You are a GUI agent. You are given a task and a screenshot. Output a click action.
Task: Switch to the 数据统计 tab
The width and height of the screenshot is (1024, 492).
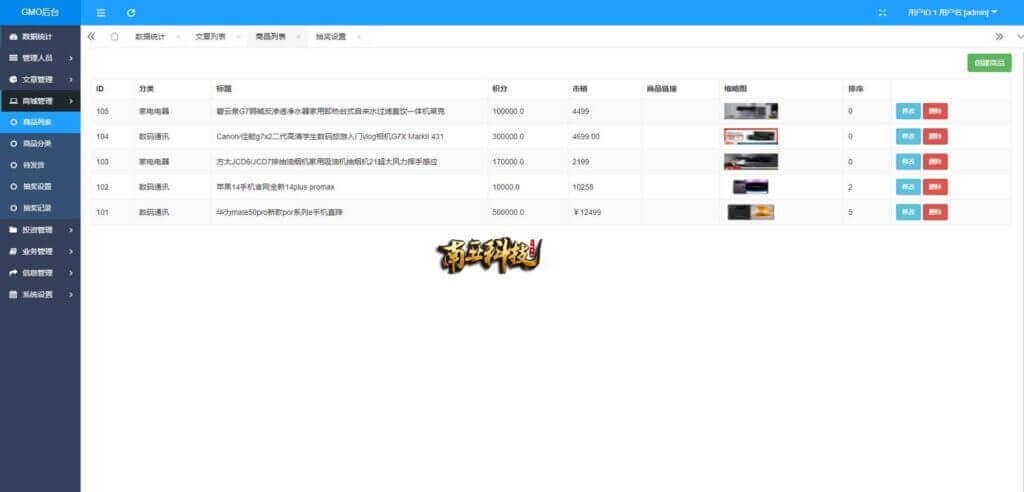[x=150, y=36]
